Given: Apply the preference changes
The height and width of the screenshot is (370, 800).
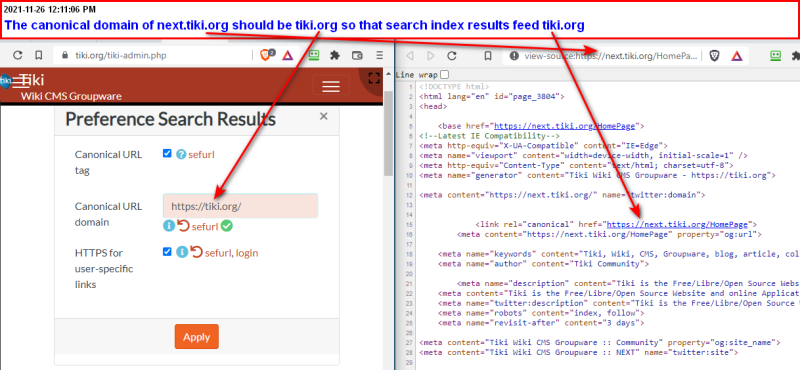Looking at the screenshot, I should click(196, 336).
